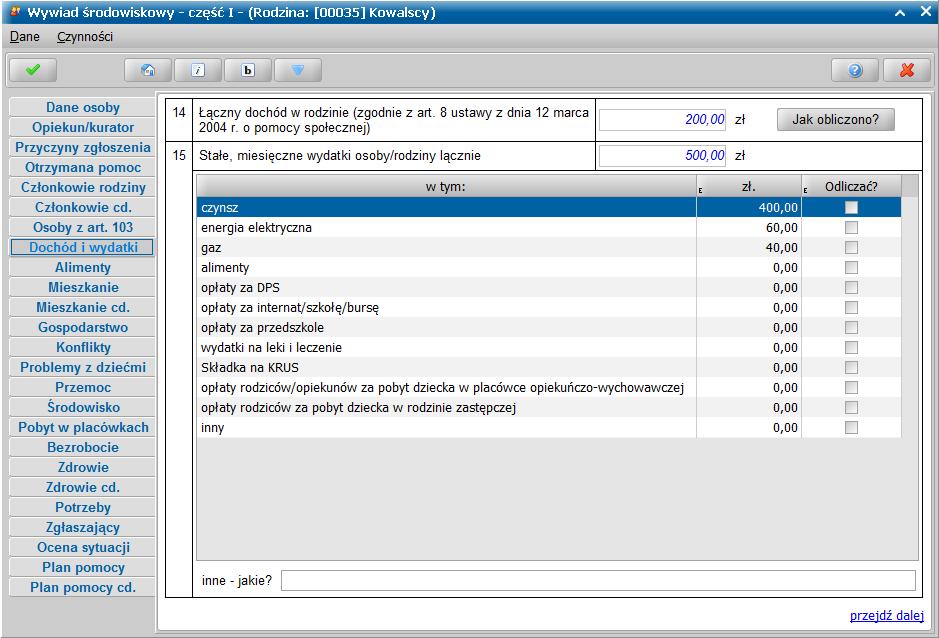Viewport: 939px width, 638px height.
Task: Switch to the Członkowie rodziny tab
Action: [83, 188]
